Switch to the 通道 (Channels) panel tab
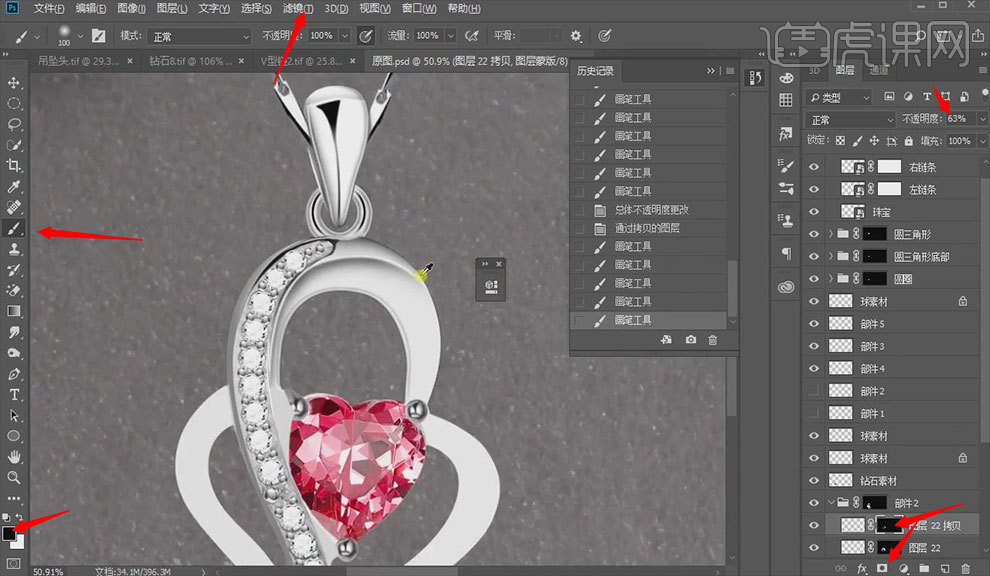The image size is (990, 576). [x=878, y=71]
